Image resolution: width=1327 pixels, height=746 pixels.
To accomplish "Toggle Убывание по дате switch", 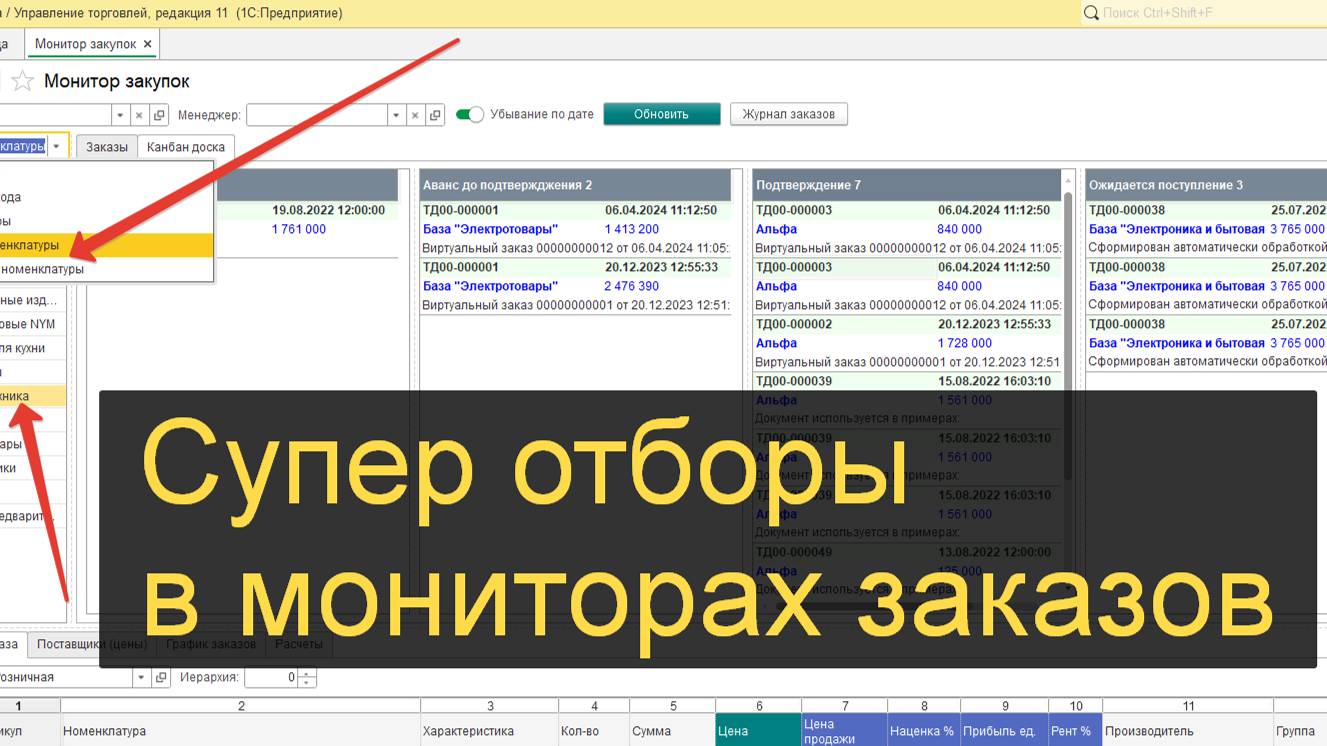I will 469,114.
